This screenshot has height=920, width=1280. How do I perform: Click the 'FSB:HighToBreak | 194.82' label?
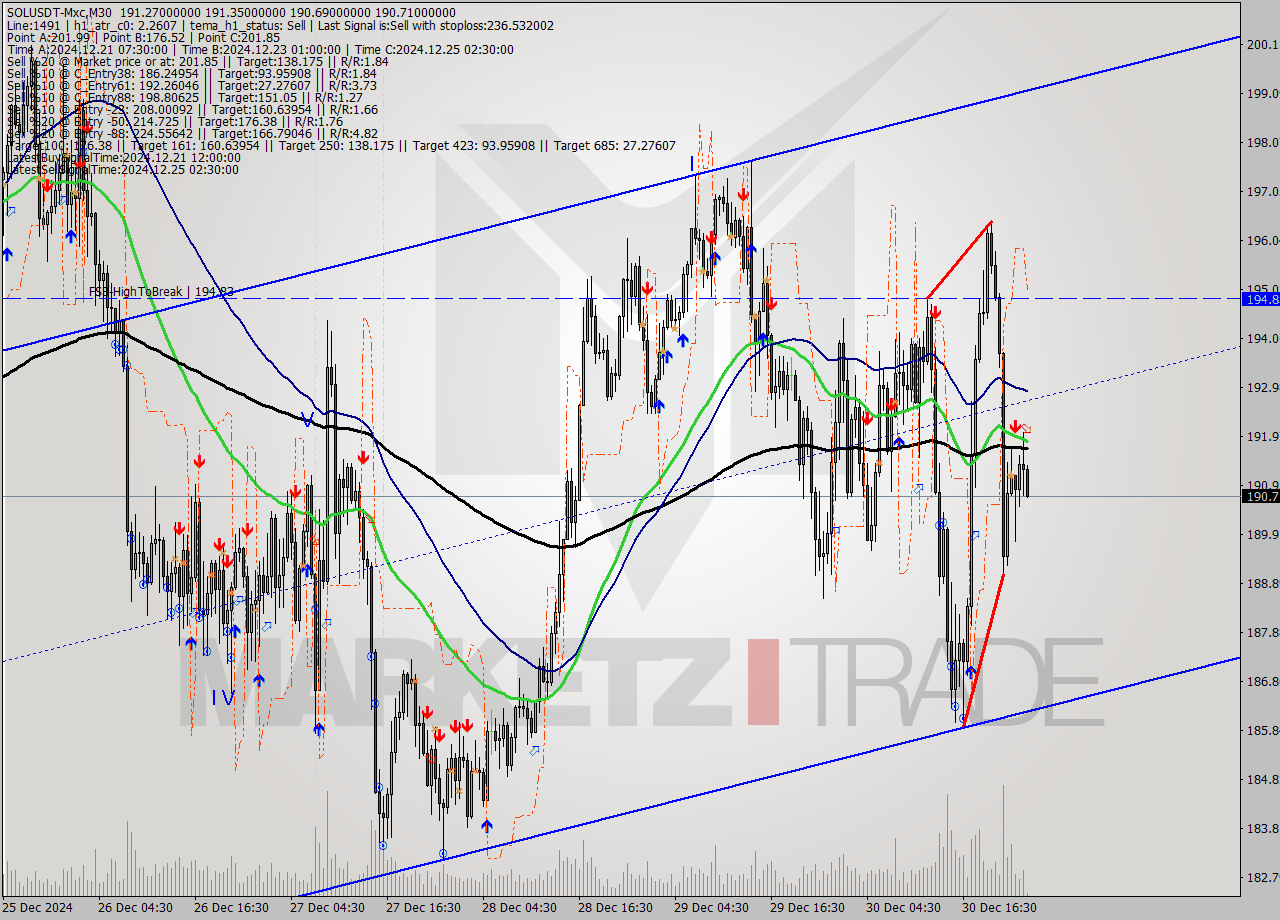[x=161, y=292]
